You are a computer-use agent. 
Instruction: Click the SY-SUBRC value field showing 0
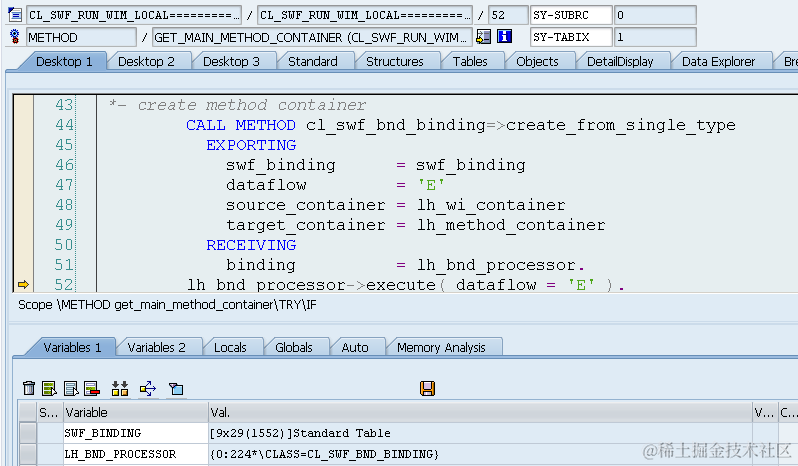(x=654, y=15)
